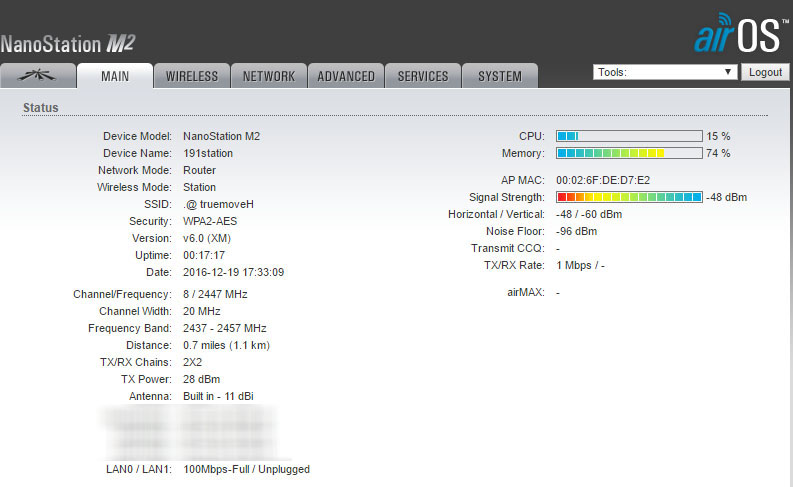Select the Frequency Band value 2437 - 2457 MHz
793x487 pixels.
pyautogui.click(x=225, y=328)
